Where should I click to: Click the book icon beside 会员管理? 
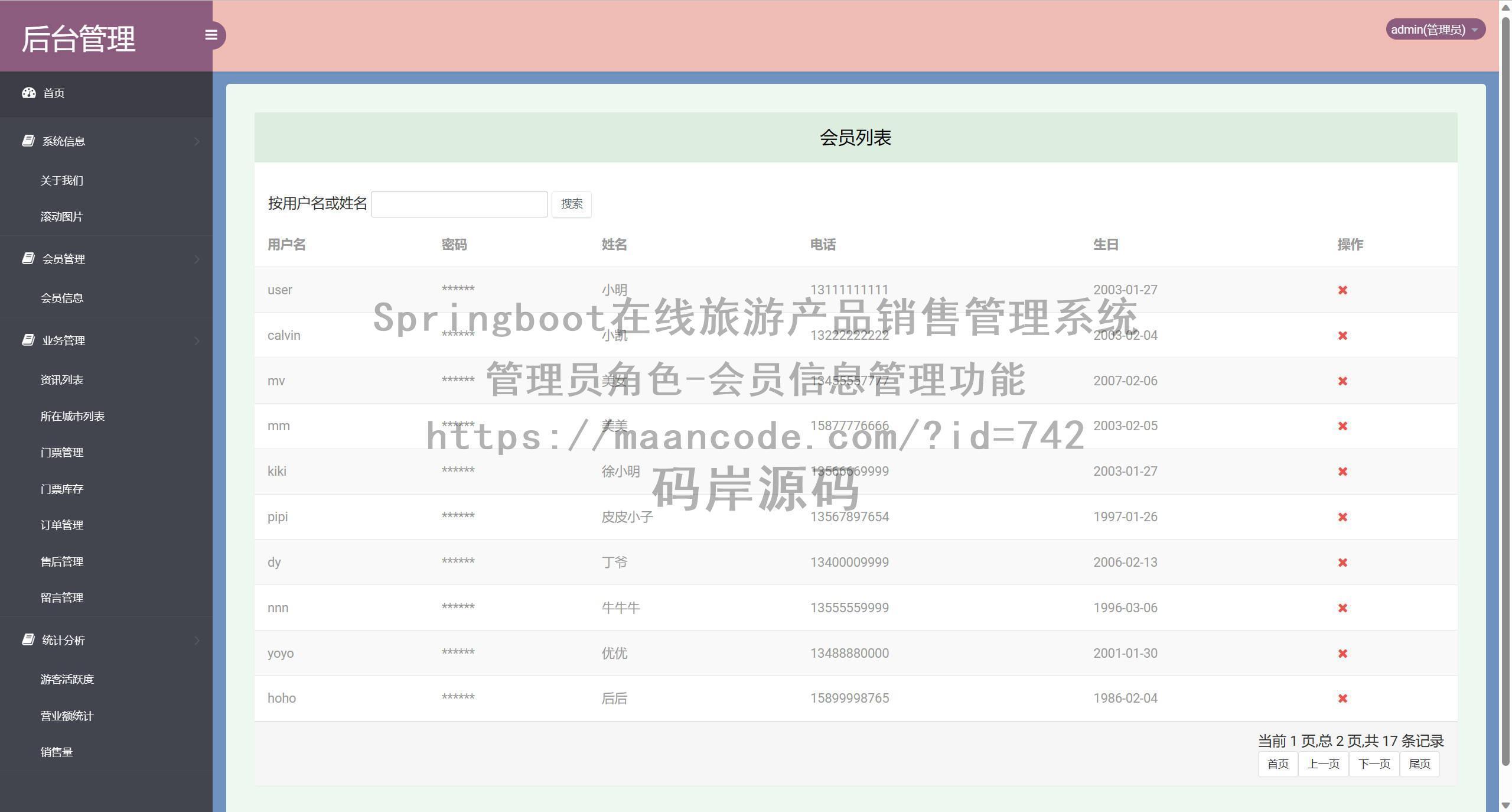28,258
